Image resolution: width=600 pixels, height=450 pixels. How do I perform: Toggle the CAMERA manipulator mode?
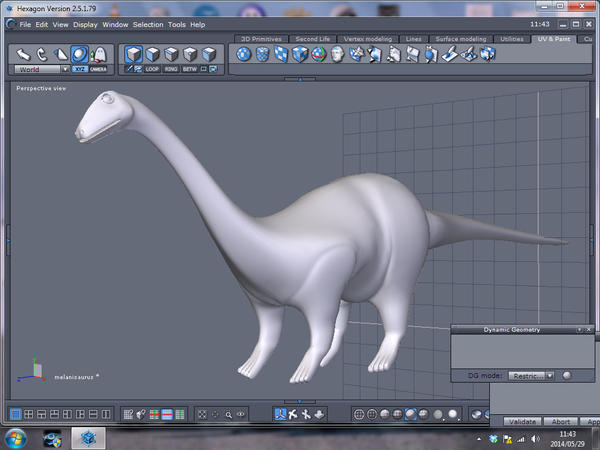tap(98, 70)
